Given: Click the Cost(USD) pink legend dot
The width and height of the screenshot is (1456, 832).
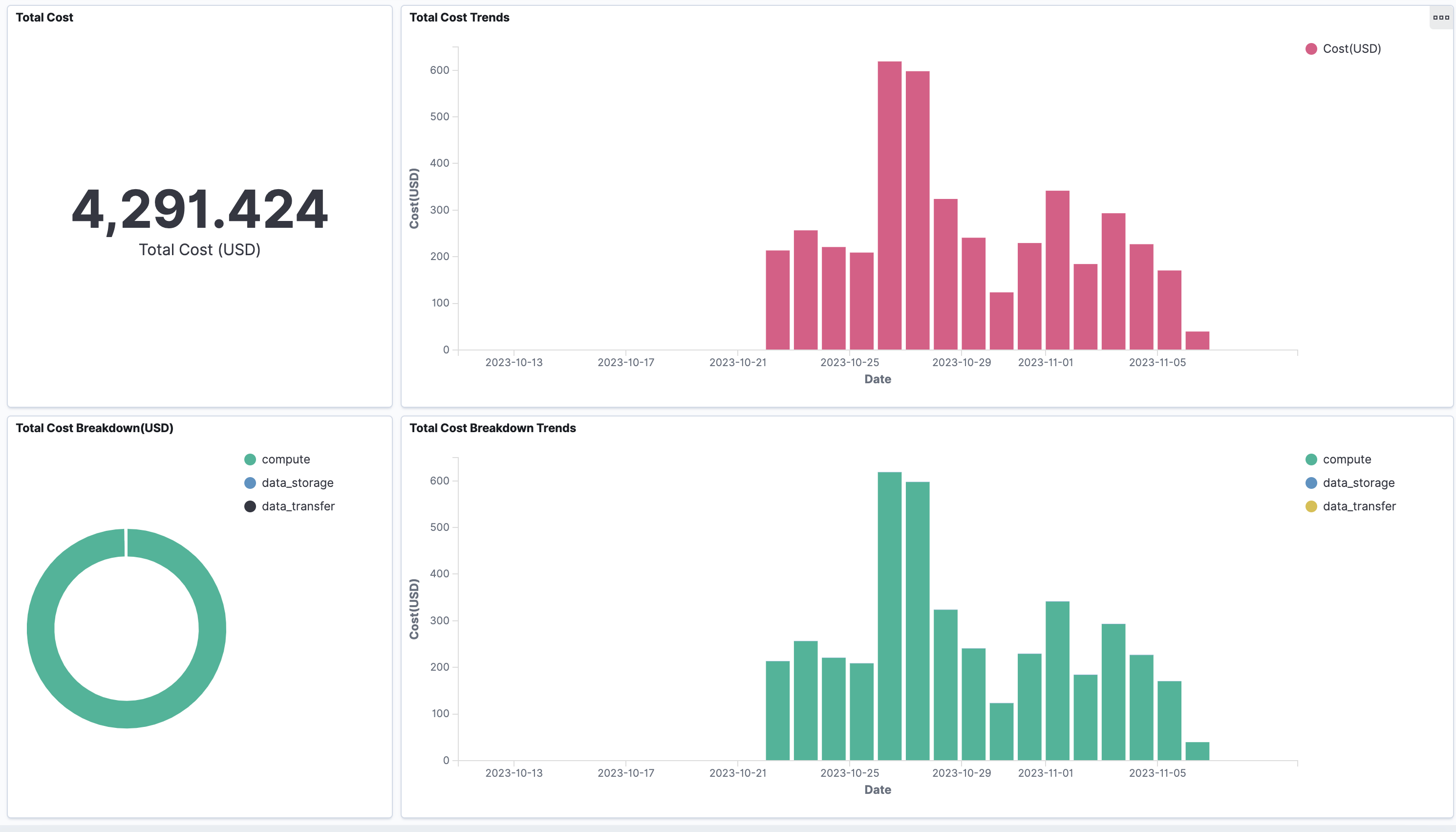Looking at the screenshot, I should [1311, 49].
